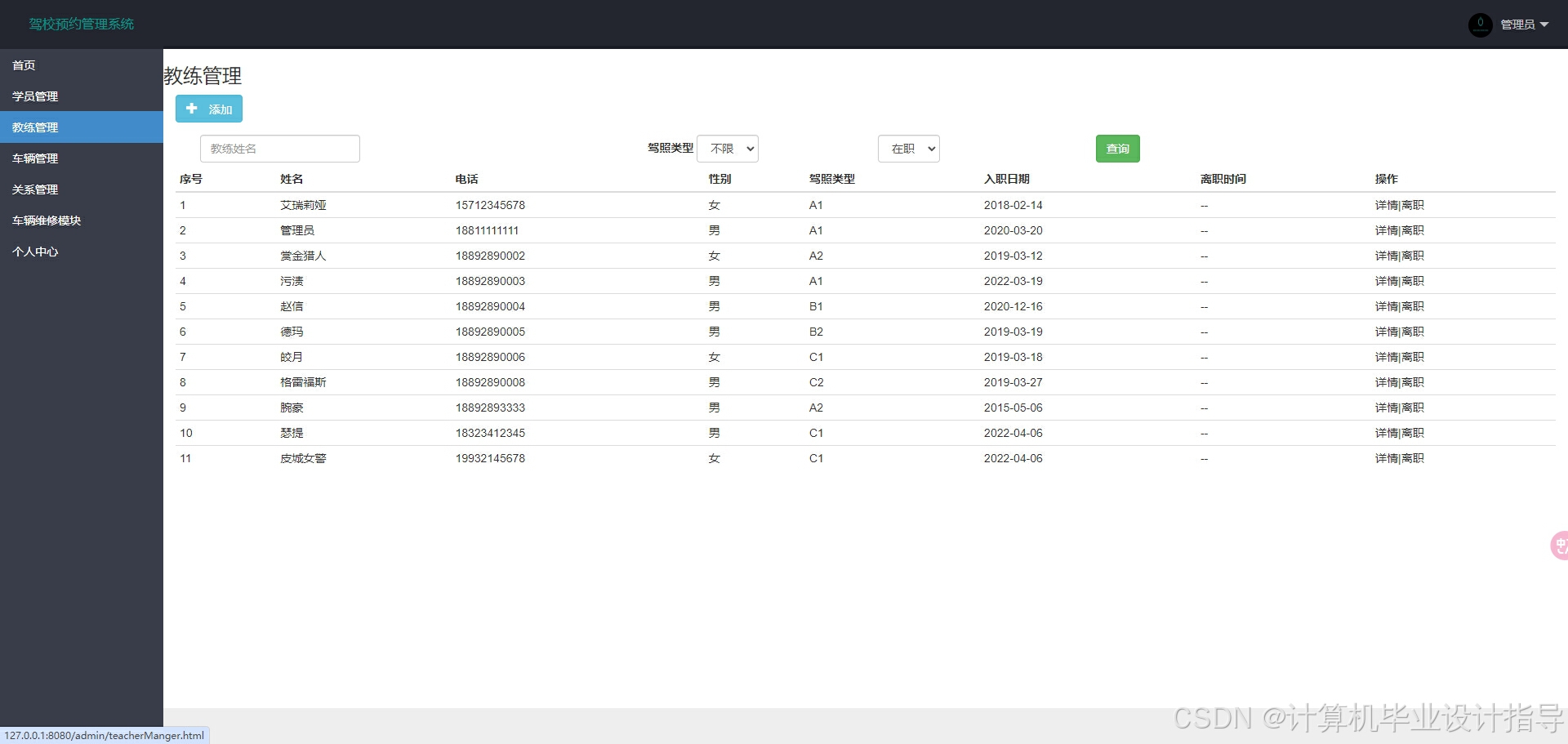1568x744 pixels.
Task: Open 车辆维修模块 in the sidebar
Action: [x=82, y=221]
